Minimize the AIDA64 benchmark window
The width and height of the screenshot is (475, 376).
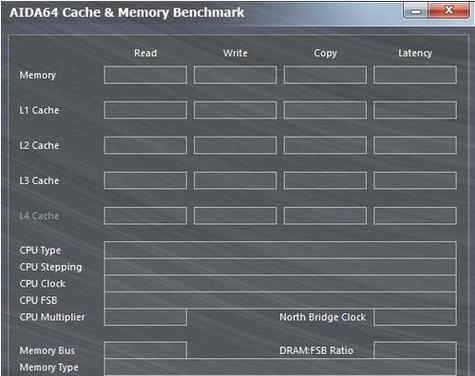[x=415, y=11]
